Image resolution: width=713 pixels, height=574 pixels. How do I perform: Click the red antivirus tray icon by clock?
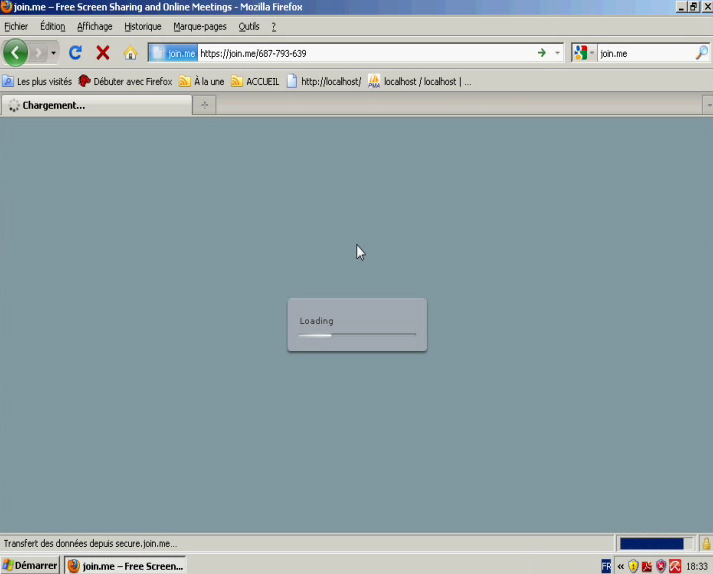pyautogui.click(x=675, y=566)
